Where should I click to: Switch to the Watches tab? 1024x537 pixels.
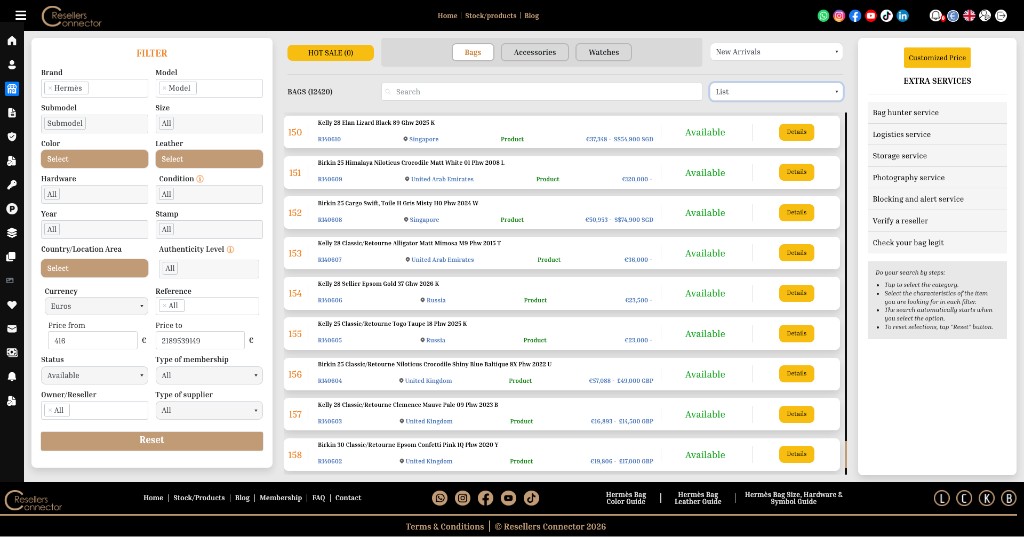pos(603,52)
